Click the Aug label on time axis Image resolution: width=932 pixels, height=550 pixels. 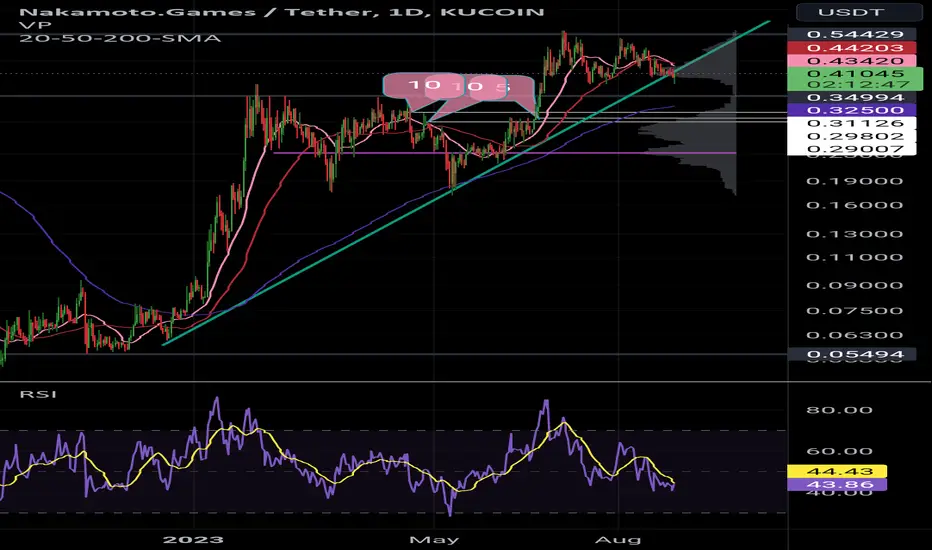[x=618, y=539]
